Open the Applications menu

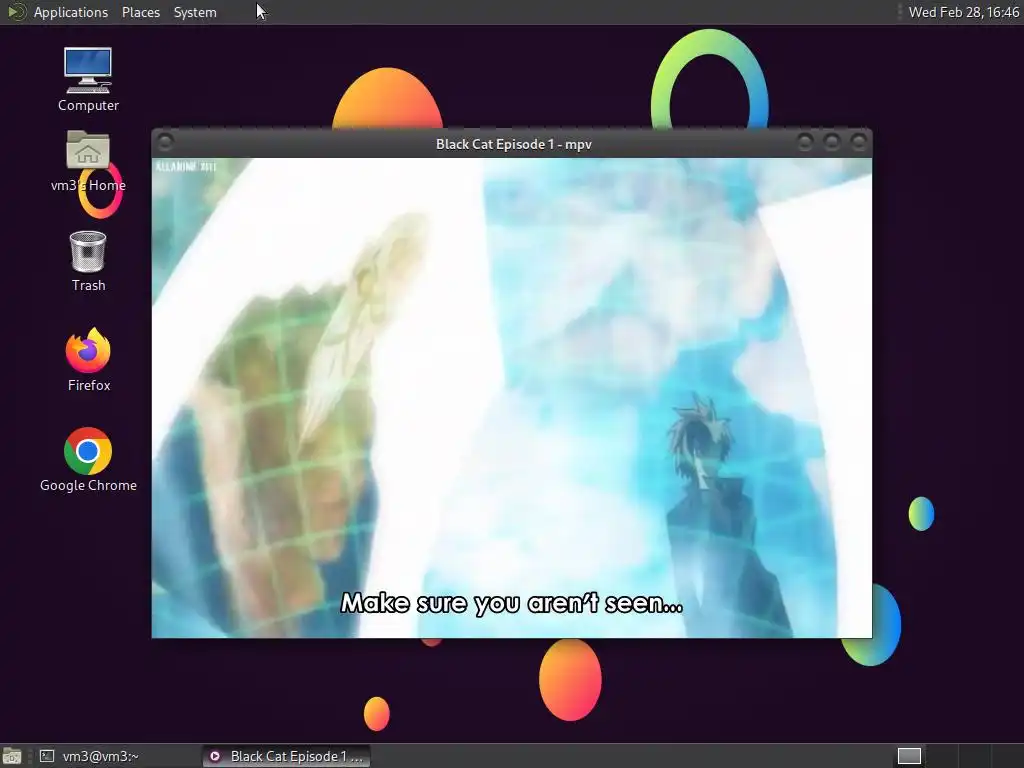pyautogui.click(x=71, y=12)
